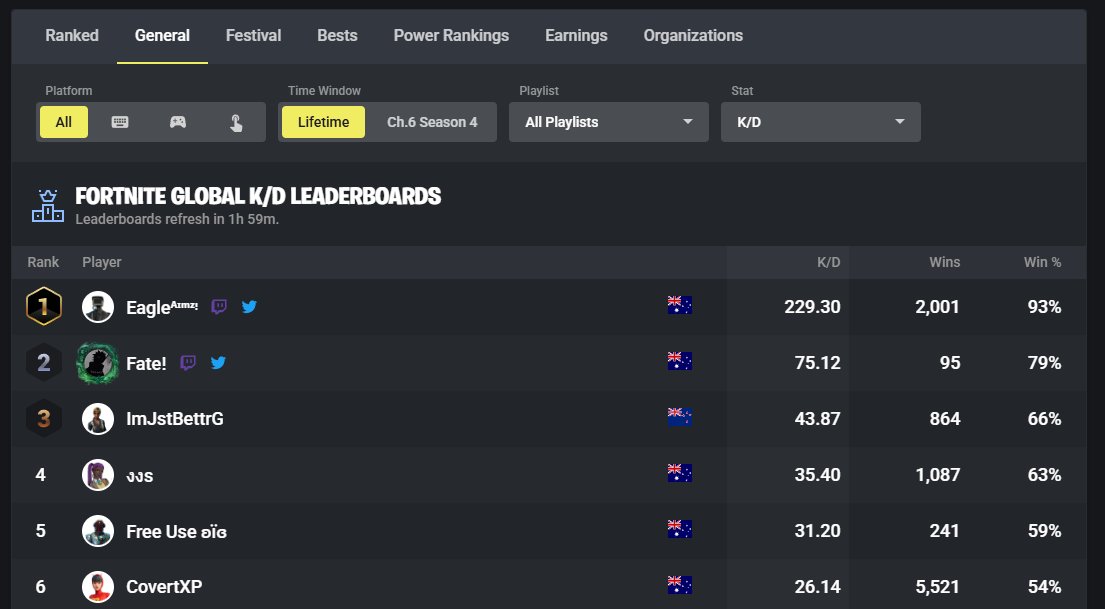The height and width of the screenshot is (609, 1105).
Task: Select the All platform toggle
Action: point(64,122)
